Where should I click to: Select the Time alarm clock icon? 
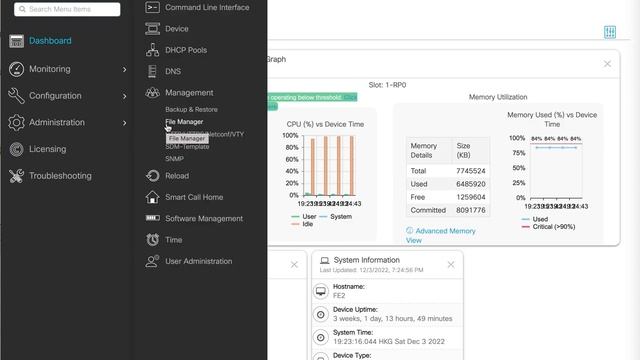[153, 240]
